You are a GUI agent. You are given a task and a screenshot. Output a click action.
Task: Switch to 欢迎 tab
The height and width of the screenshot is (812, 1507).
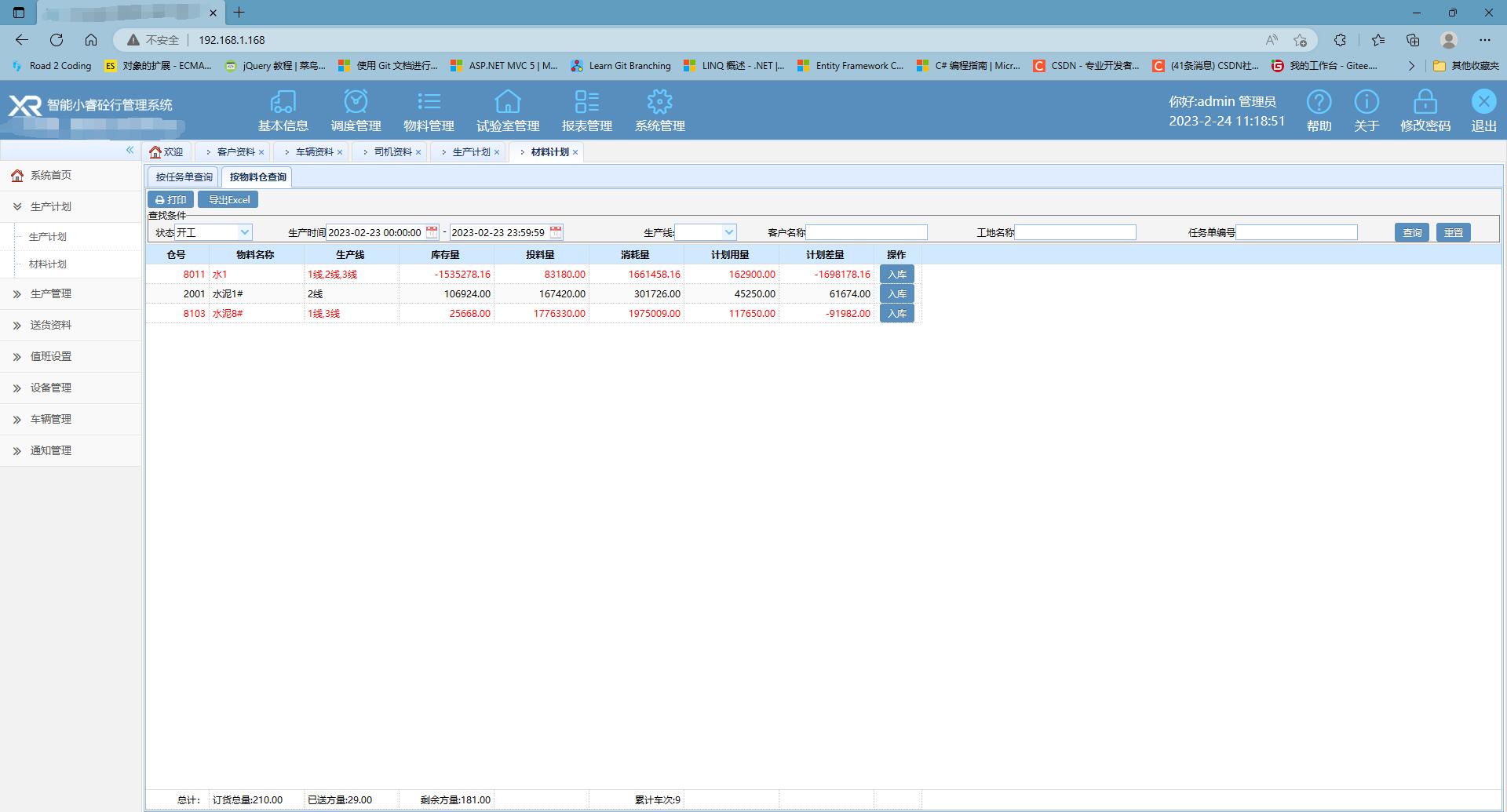[x=166, y=152]
